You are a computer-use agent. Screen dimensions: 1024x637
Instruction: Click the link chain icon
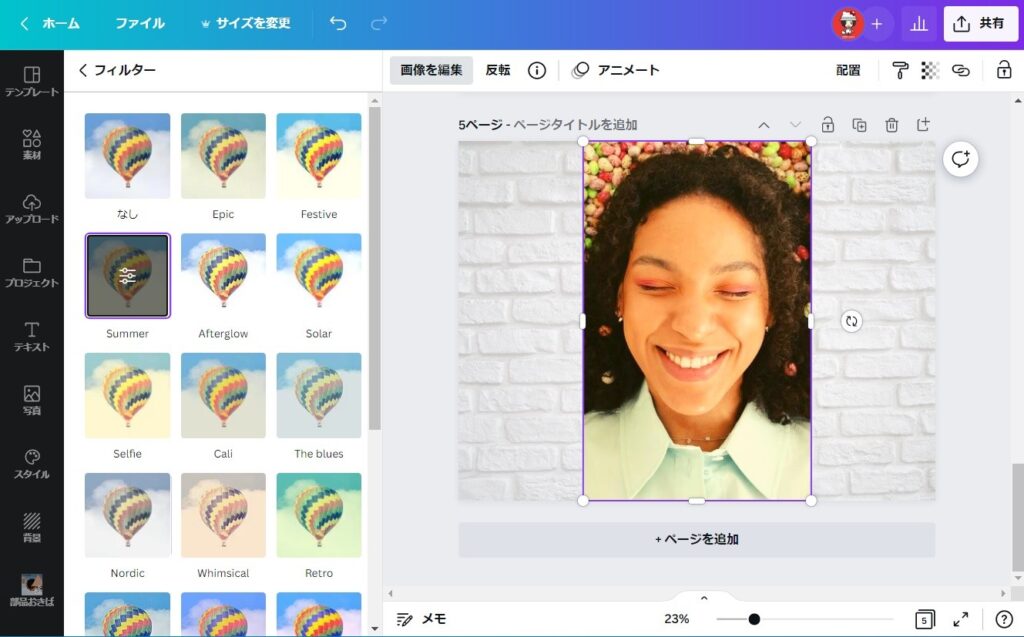961,70
